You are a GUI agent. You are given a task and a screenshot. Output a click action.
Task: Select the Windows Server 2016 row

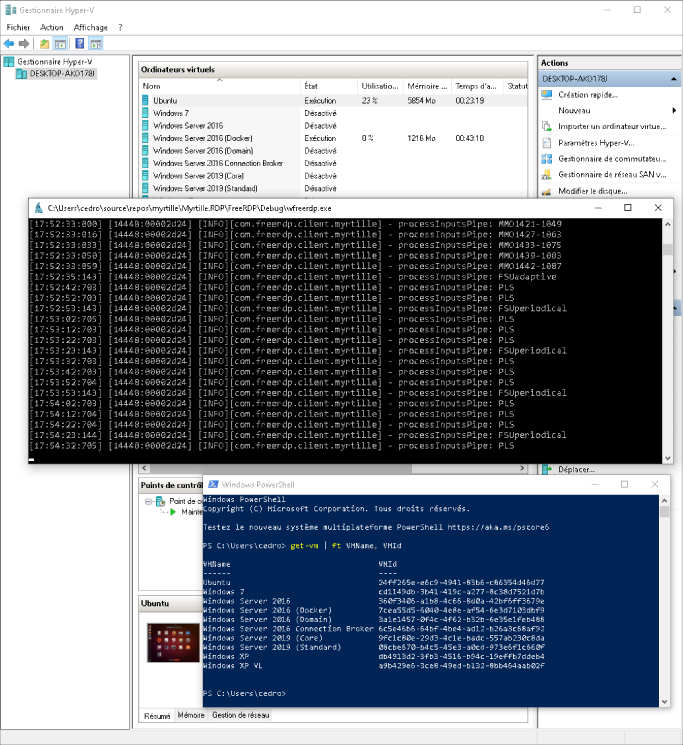click(x=334, y=126)
